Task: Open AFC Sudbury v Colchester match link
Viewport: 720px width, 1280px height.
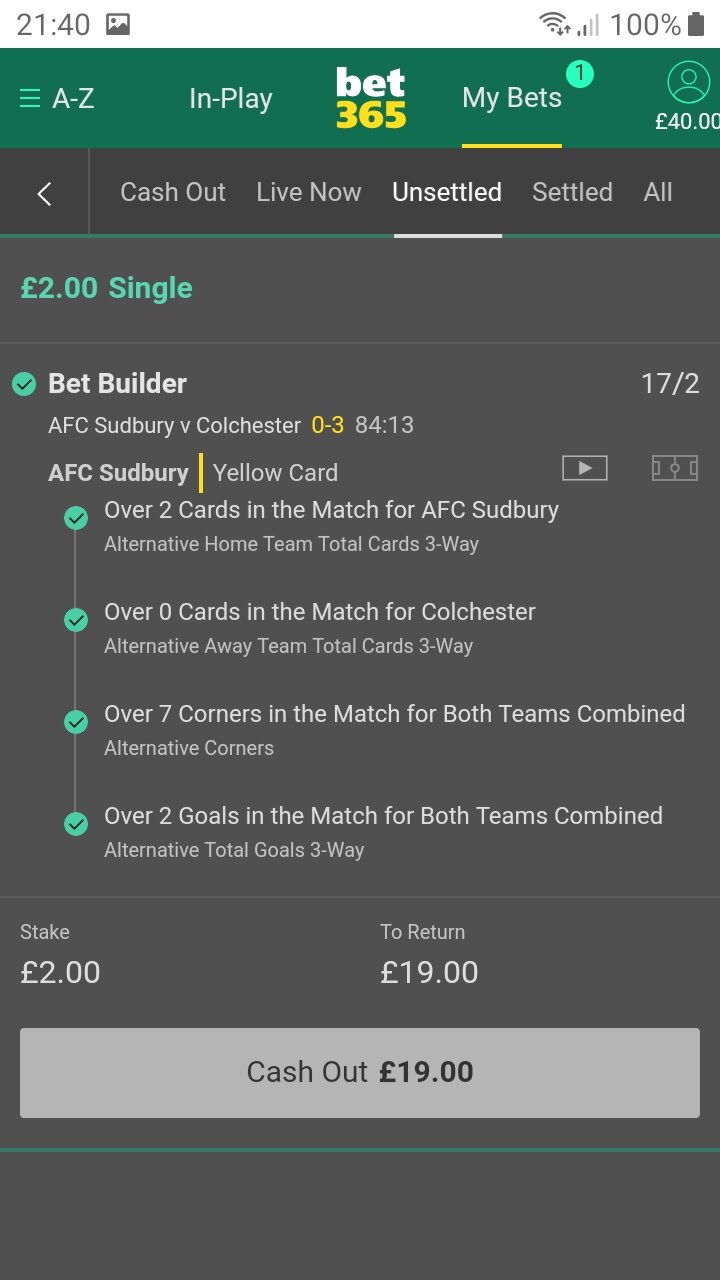Action: 174,425
